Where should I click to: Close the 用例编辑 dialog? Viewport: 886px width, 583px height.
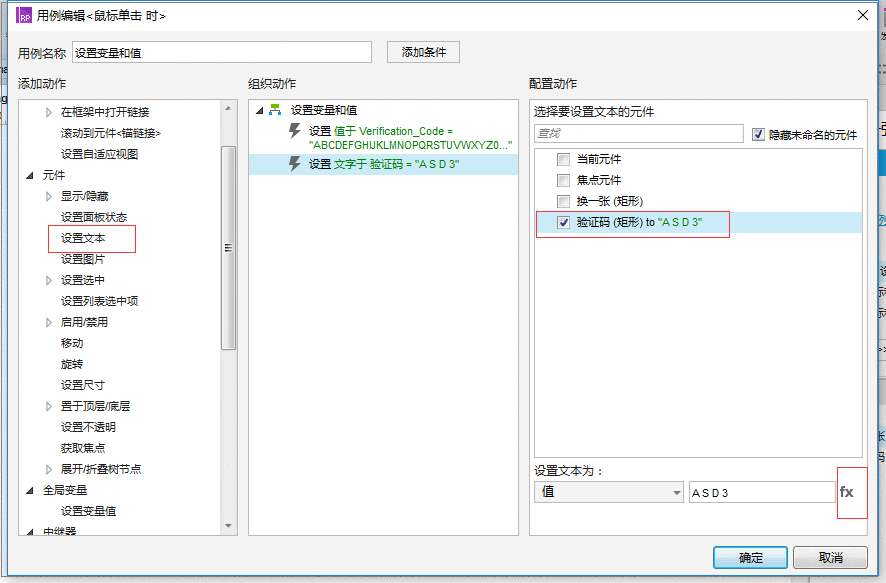pos(863,15)
